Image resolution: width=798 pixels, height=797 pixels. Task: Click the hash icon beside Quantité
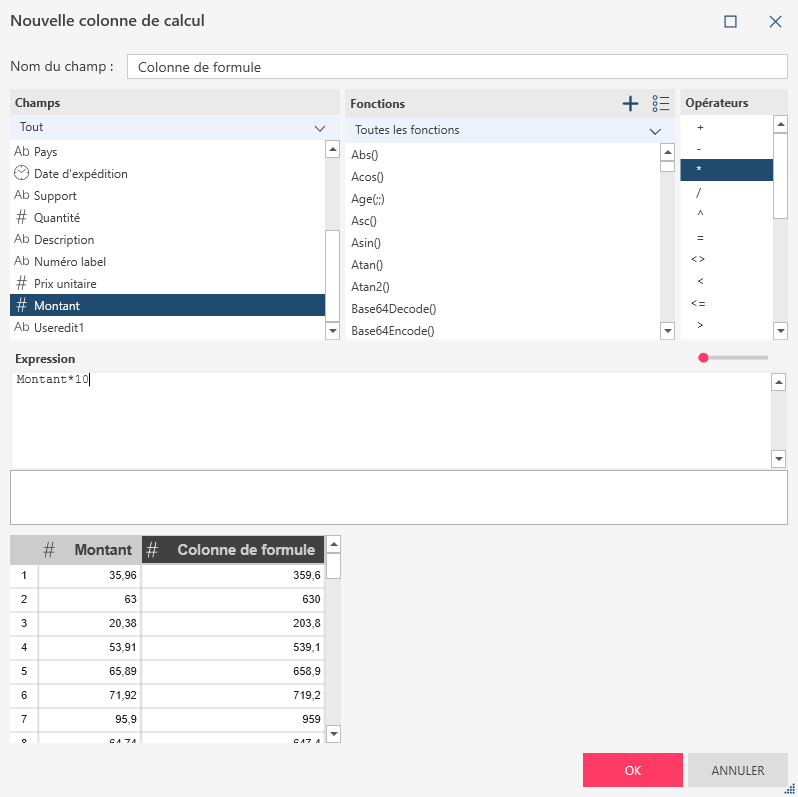[21, 217]
